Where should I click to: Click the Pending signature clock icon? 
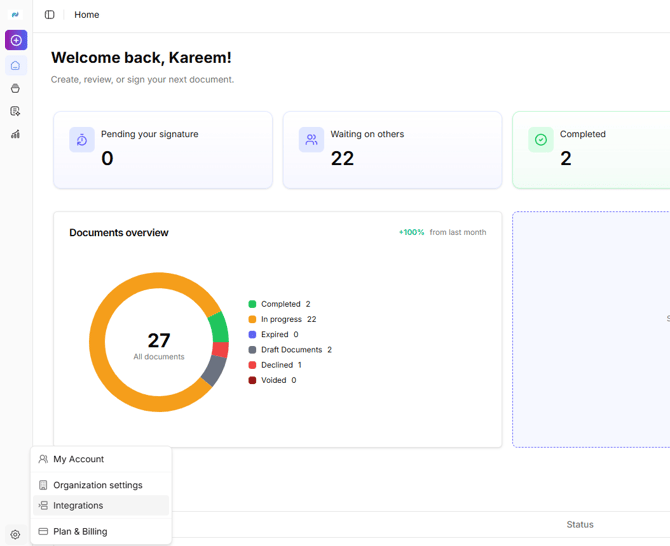point(82,140)
